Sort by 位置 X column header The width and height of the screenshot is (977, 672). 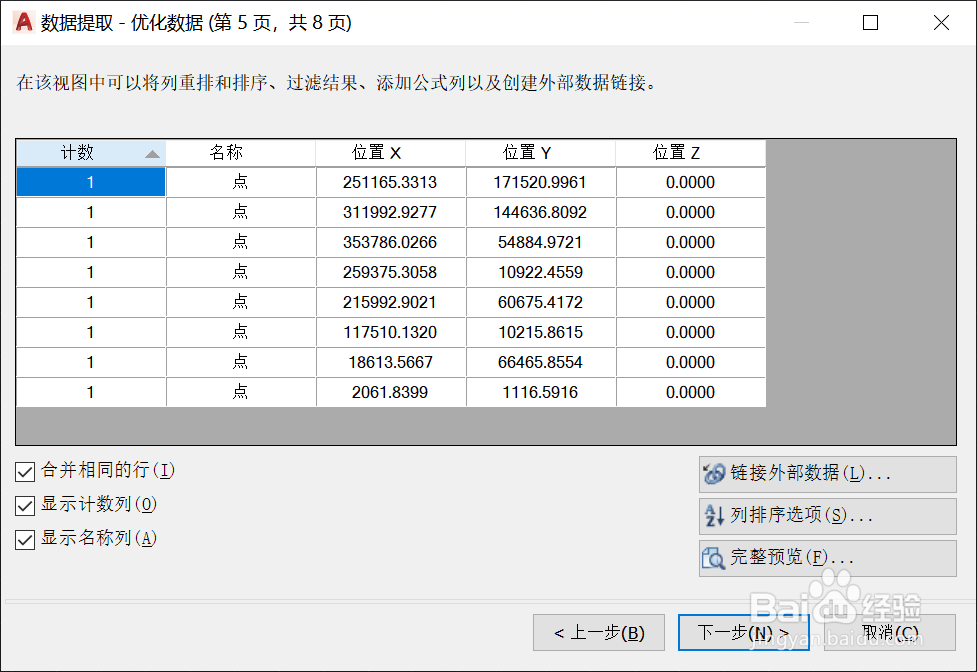391,153
